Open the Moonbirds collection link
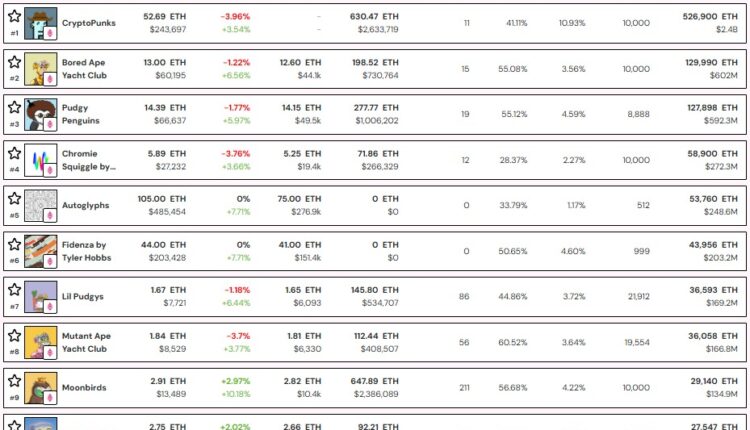This screenshot has height=430, width=750. (86, 387)
